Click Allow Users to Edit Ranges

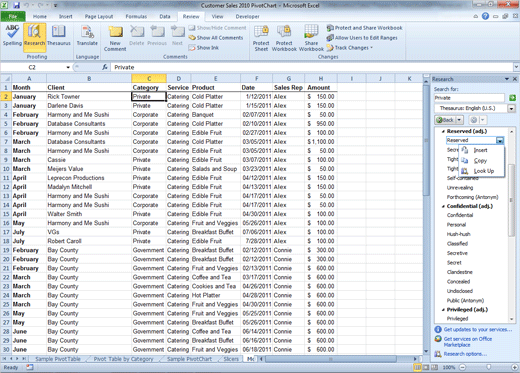tap(362, 38)
